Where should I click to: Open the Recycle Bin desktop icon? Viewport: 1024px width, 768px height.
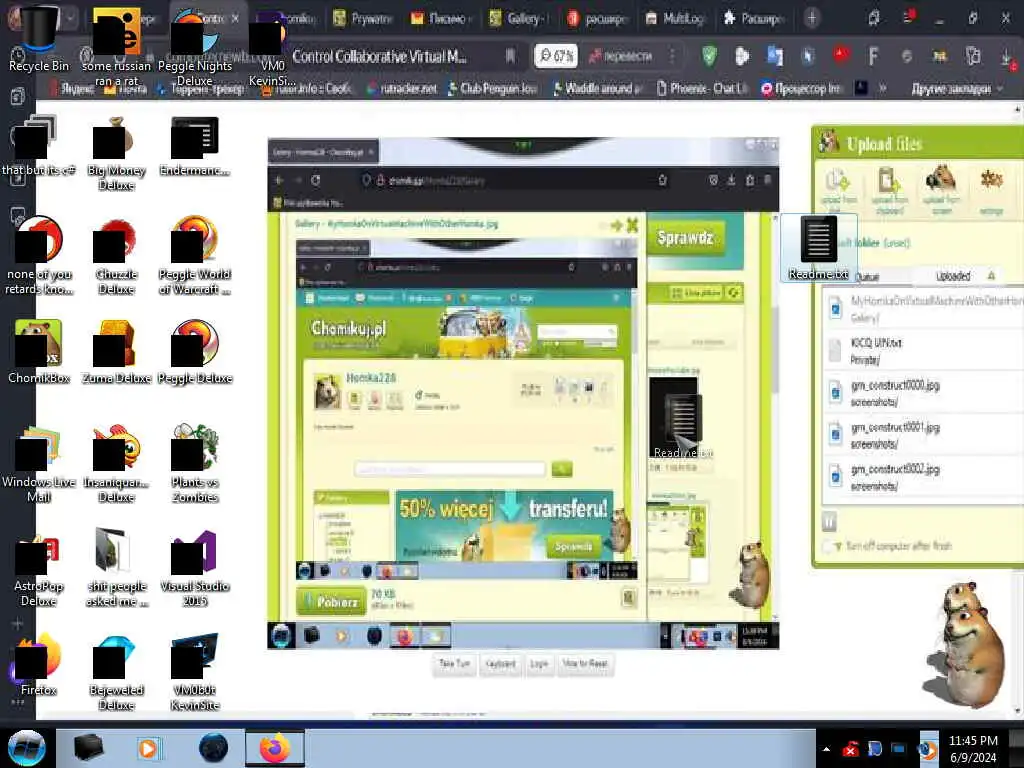tap(38, 39)
